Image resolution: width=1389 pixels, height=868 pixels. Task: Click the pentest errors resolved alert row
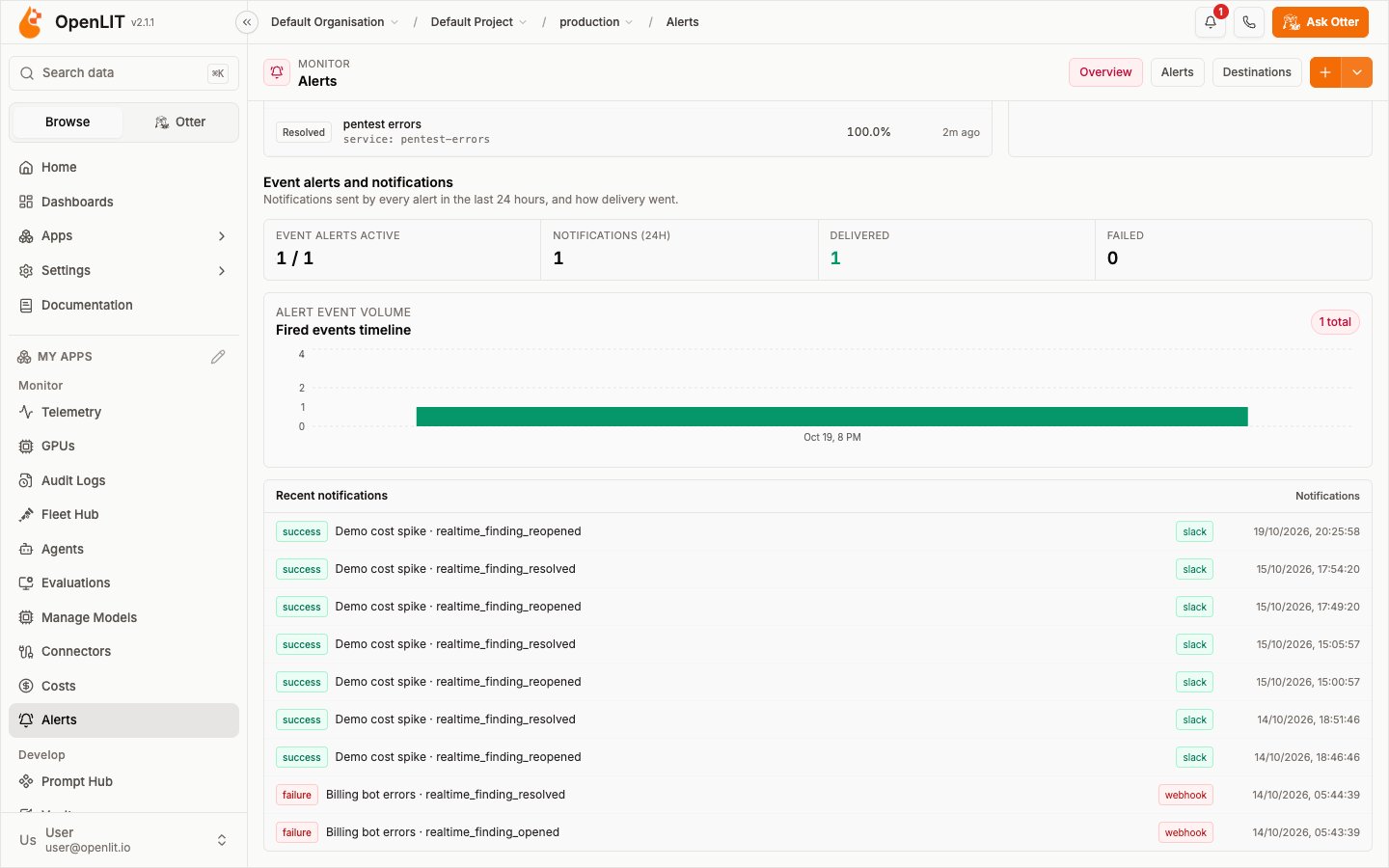point(628,132)
